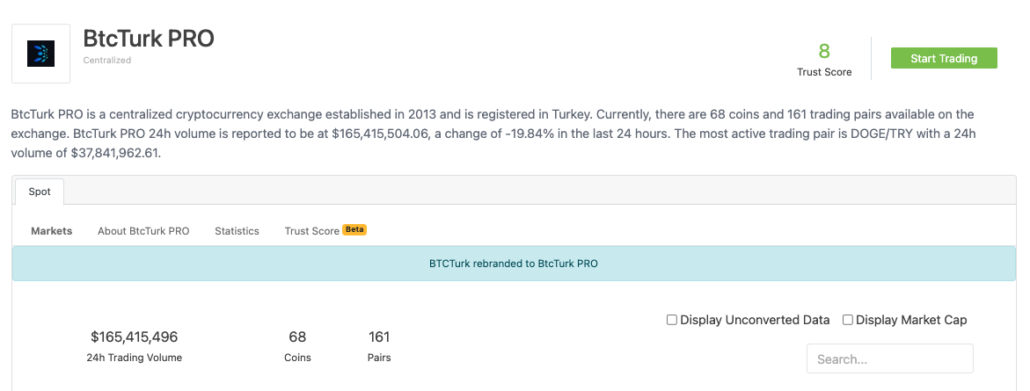Click the BtcTurk PRO logo icon
The height and width of the screenshot is (391, 1030).
pyautogui.click(x=41, y=53)
